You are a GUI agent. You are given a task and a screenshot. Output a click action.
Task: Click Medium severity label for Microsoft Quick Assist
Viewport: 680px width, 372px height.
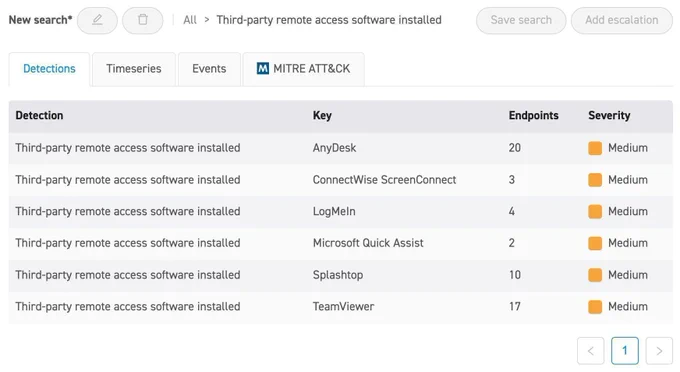tap(628, 243)
